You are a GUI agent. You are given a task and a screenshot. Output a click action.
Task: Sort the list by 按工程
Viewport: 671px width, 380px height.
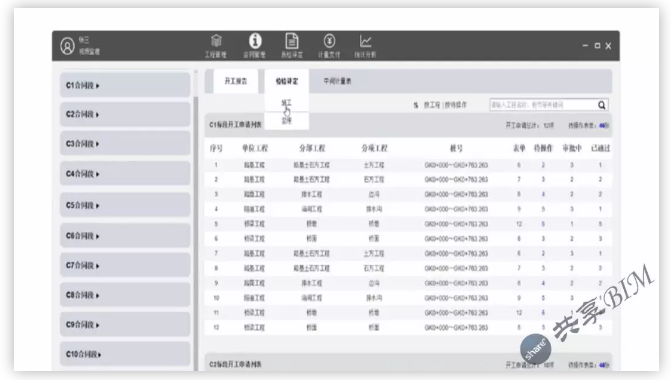pos(432,105)
